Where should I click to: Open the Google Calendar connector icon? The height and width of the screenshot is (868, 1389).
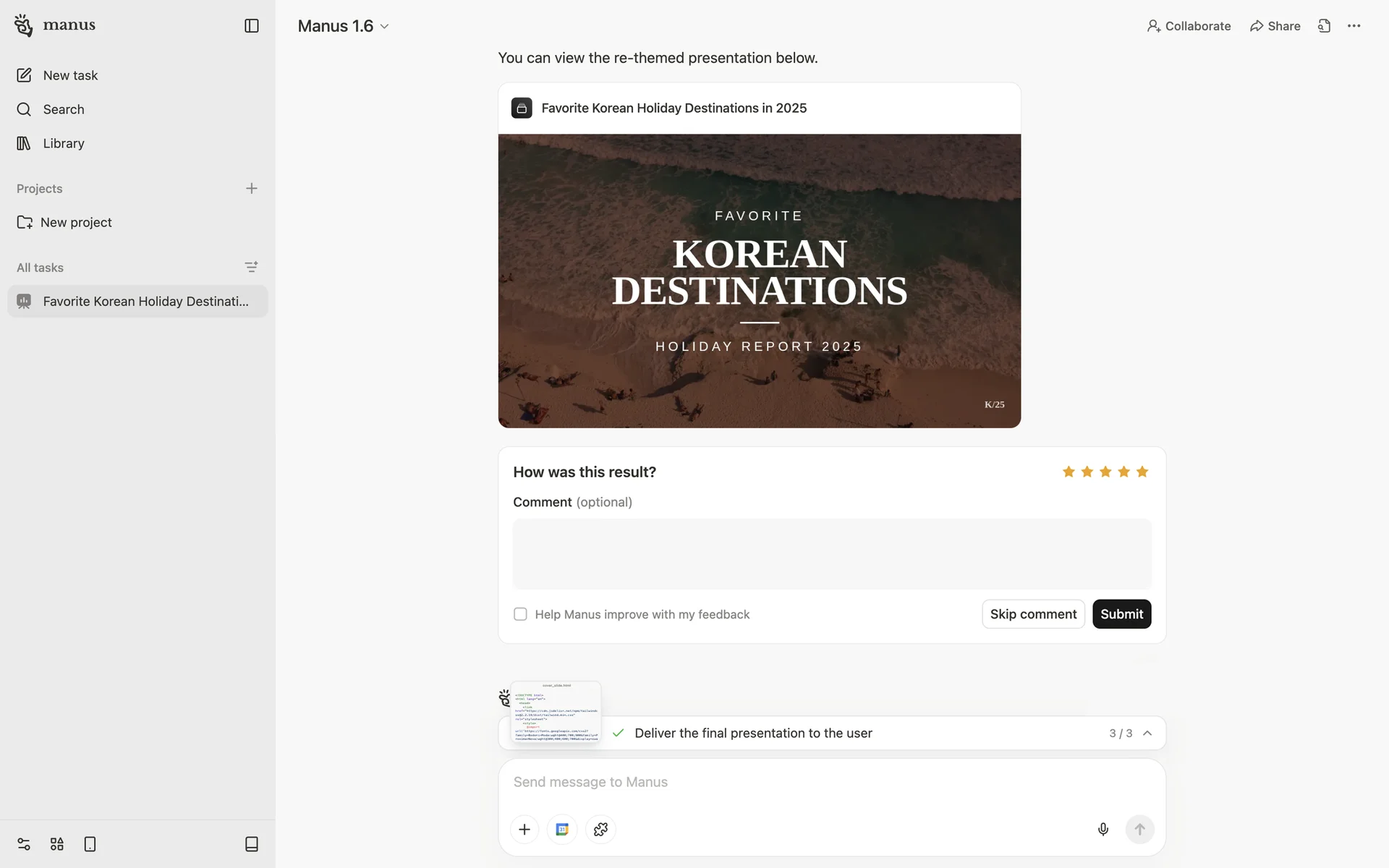tap(562, 829)
